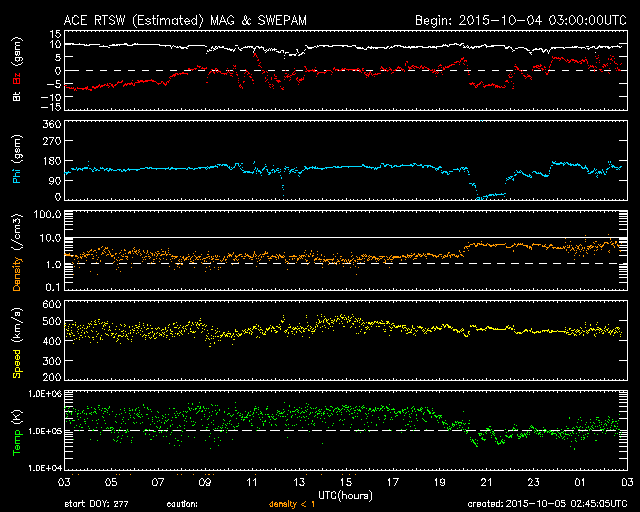Click hour 05 on the time axis
Image resolution: width=640 pixels, height=512 pixels.
(x=111, y=482)
